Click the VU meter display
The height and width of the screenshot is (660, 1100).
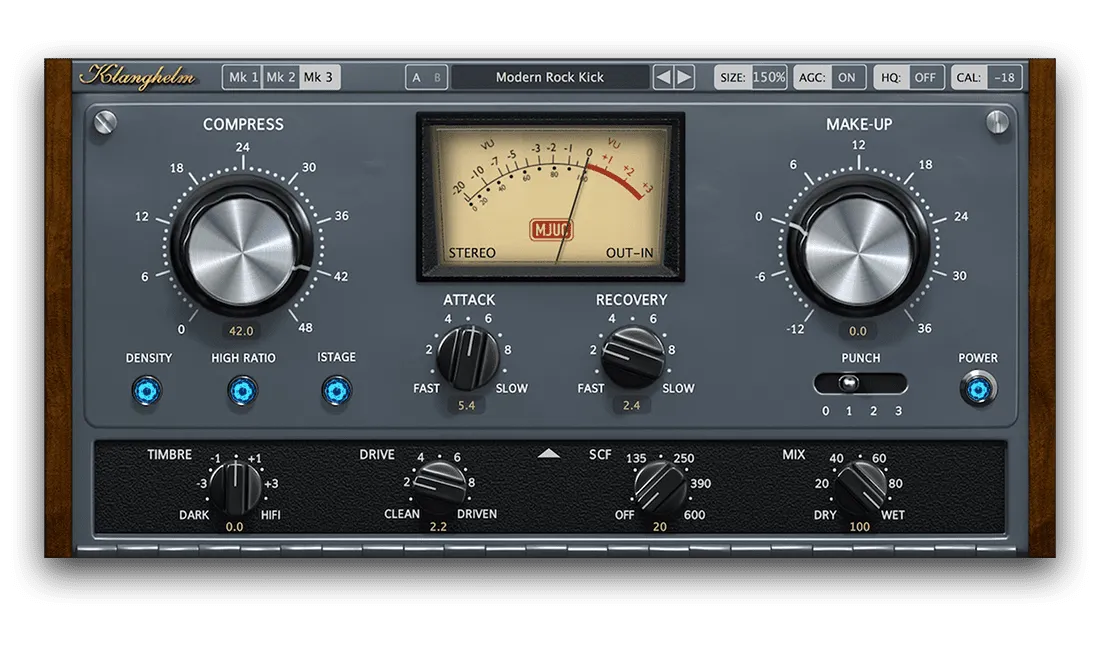click(550, 197)
